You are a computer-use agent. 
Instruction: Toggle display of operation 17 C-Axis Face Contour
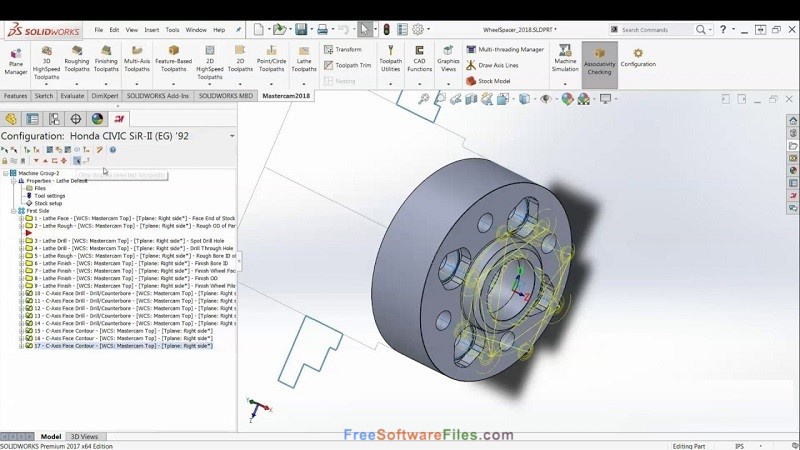click(x=29, y=345)
